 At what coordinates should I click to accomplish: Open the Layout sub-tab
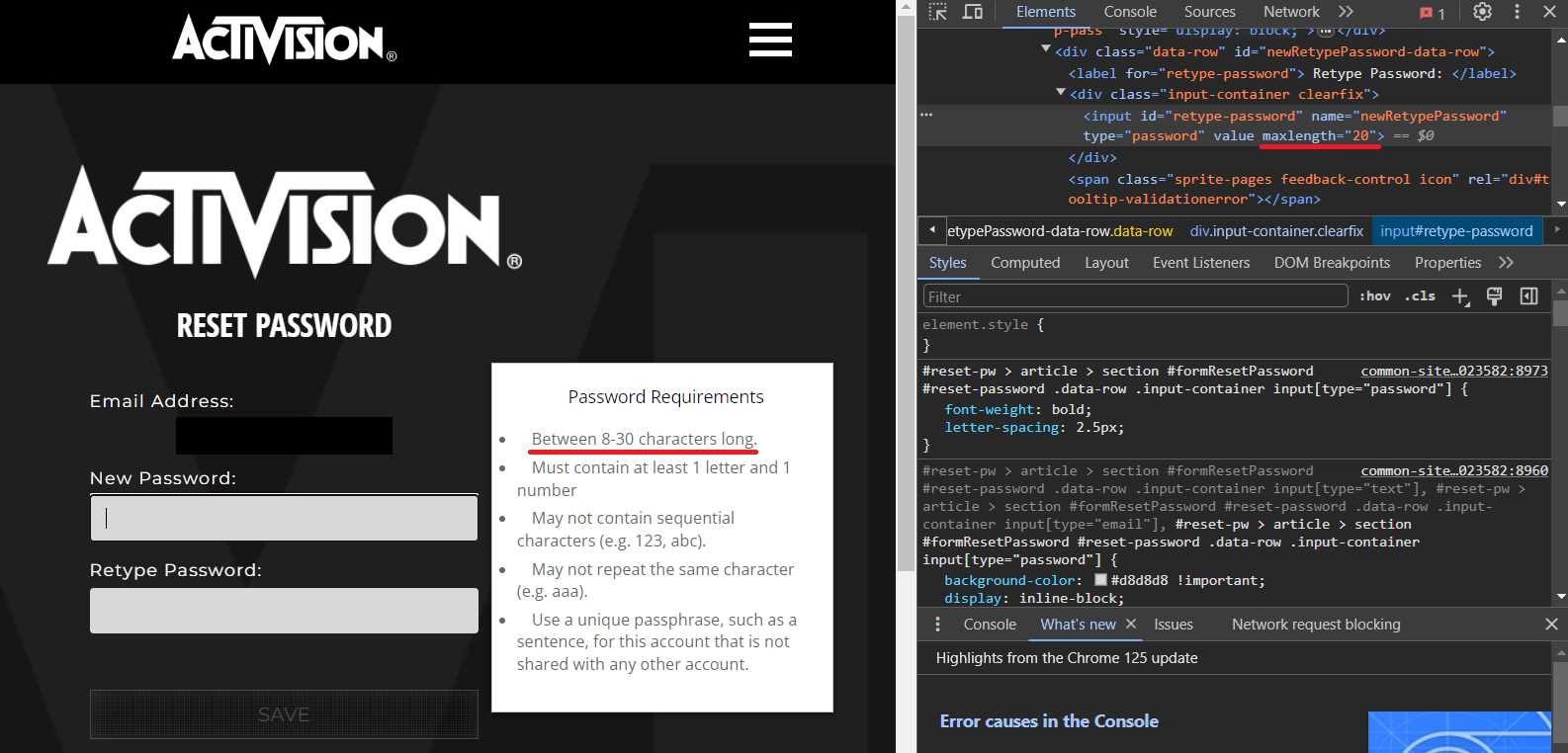coord(1106,263)
